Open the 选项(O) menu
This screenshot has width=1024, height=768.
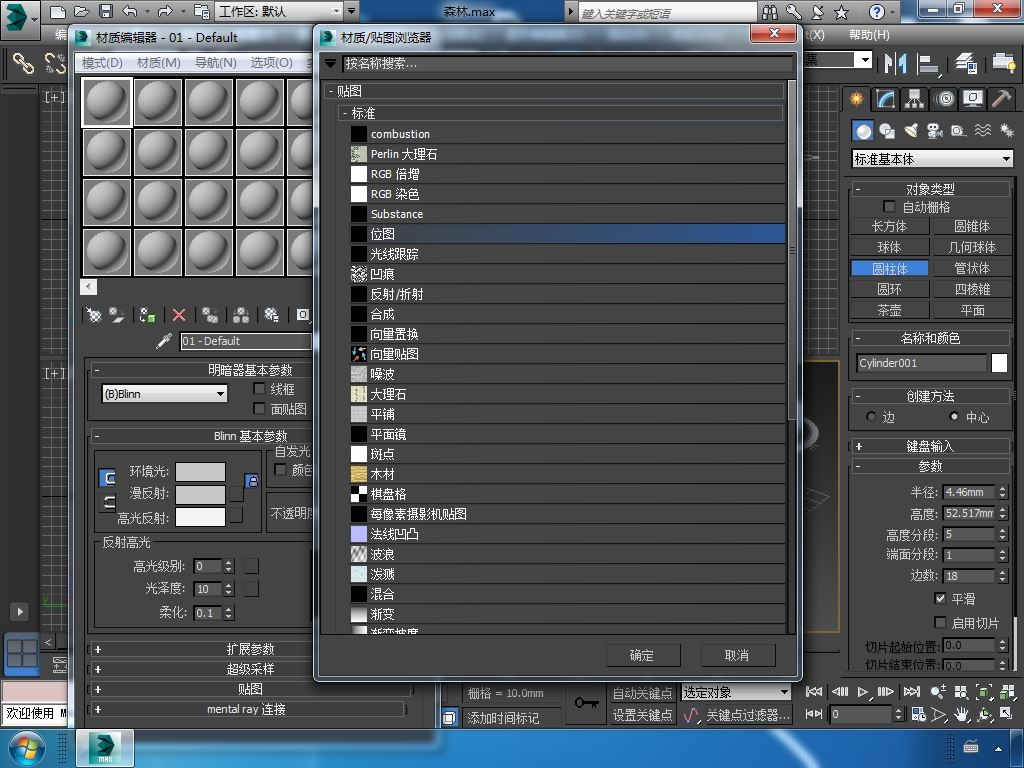pyautogui.click(x=272, y=63)
